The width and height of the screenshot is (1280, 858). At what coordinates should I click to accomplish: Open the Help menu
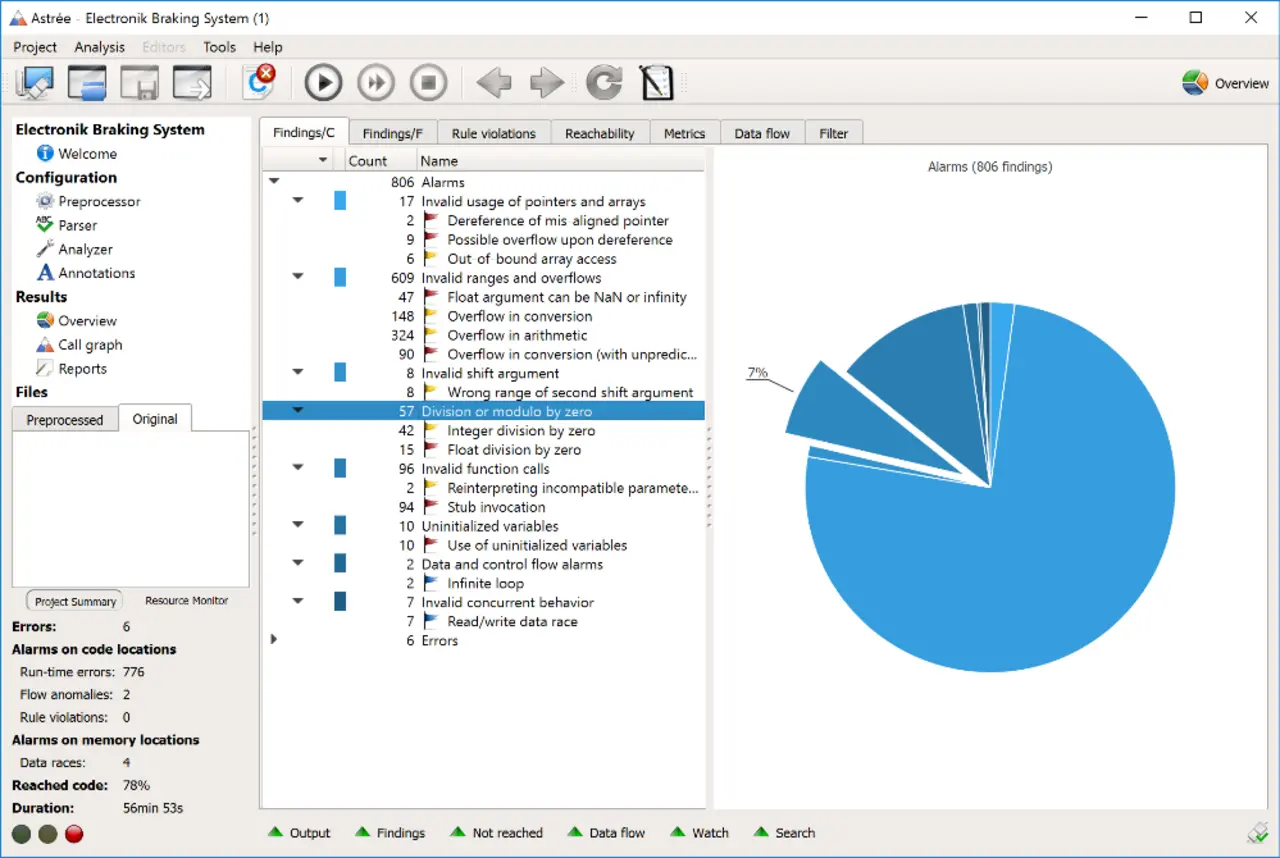pos(268,47)
